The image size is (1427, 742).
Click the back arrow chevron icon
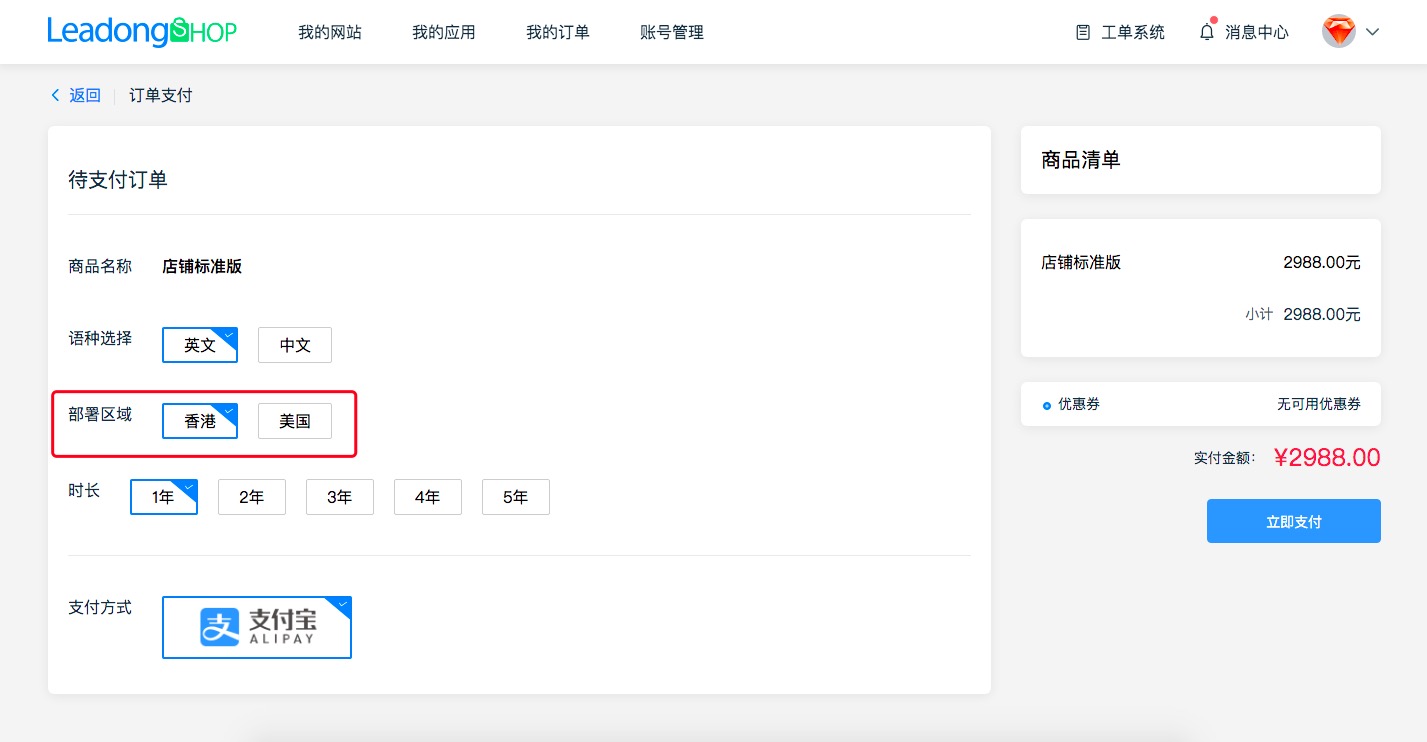(x=55, y=95)
